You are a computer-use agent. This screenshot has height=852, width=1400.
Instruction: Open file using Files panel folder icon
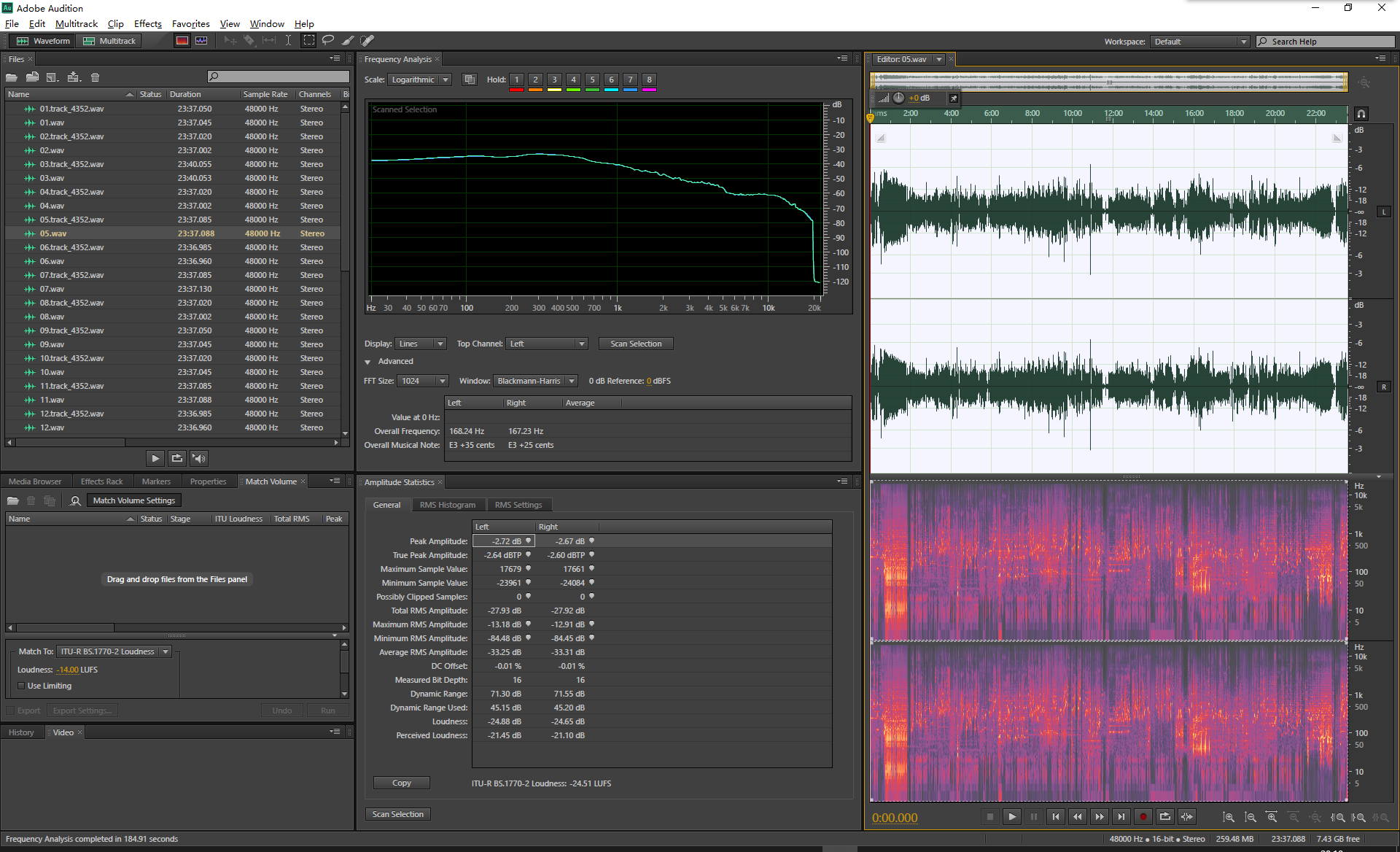click(12, 77)
